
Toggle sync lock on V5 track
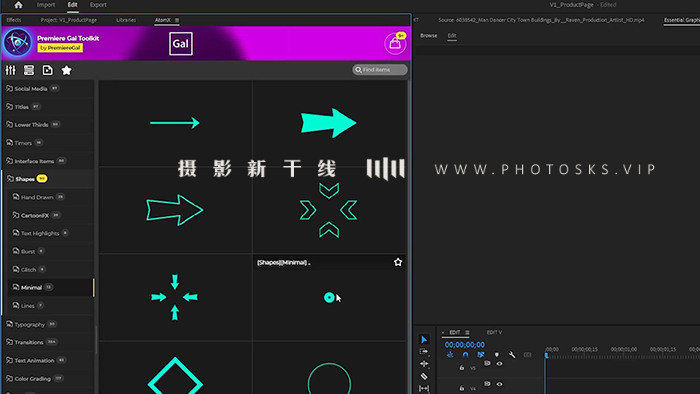487,364
